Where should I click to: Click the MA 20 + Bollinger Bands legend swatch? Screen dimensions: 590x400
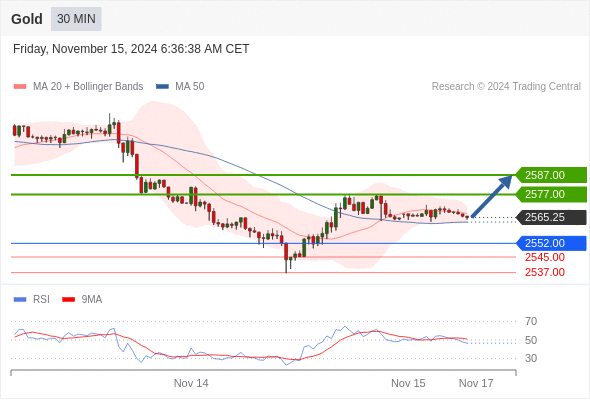(x=20, y=87)
